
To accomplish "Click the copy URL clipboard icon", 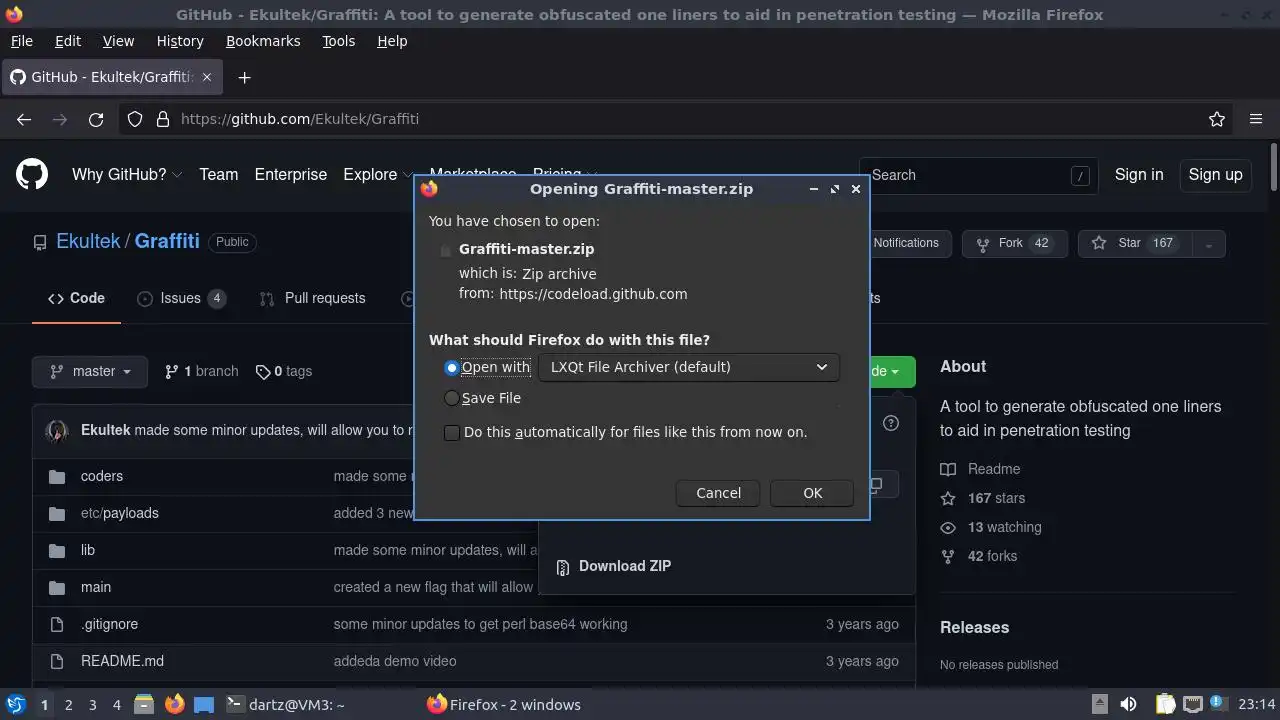I will coord(876,485).
